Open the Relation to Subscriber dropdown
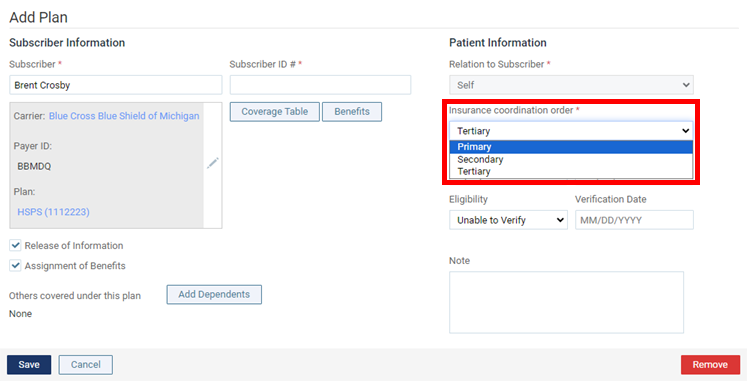The width and height of the screenshot is (747, 381). click(x=571, y=85)
